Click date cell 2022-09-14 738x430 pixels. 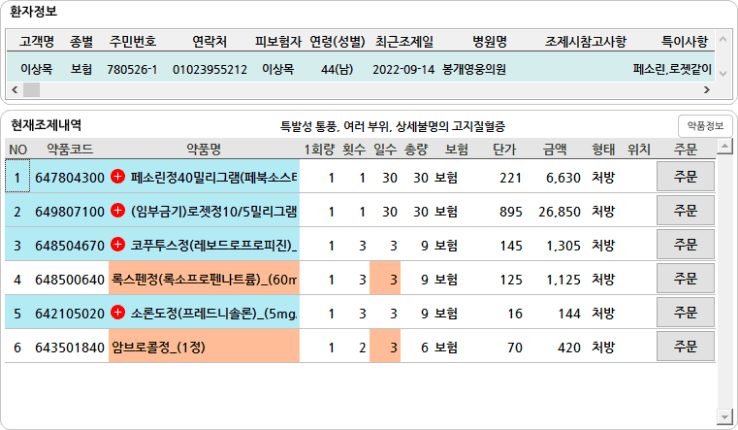coord(403,70)
